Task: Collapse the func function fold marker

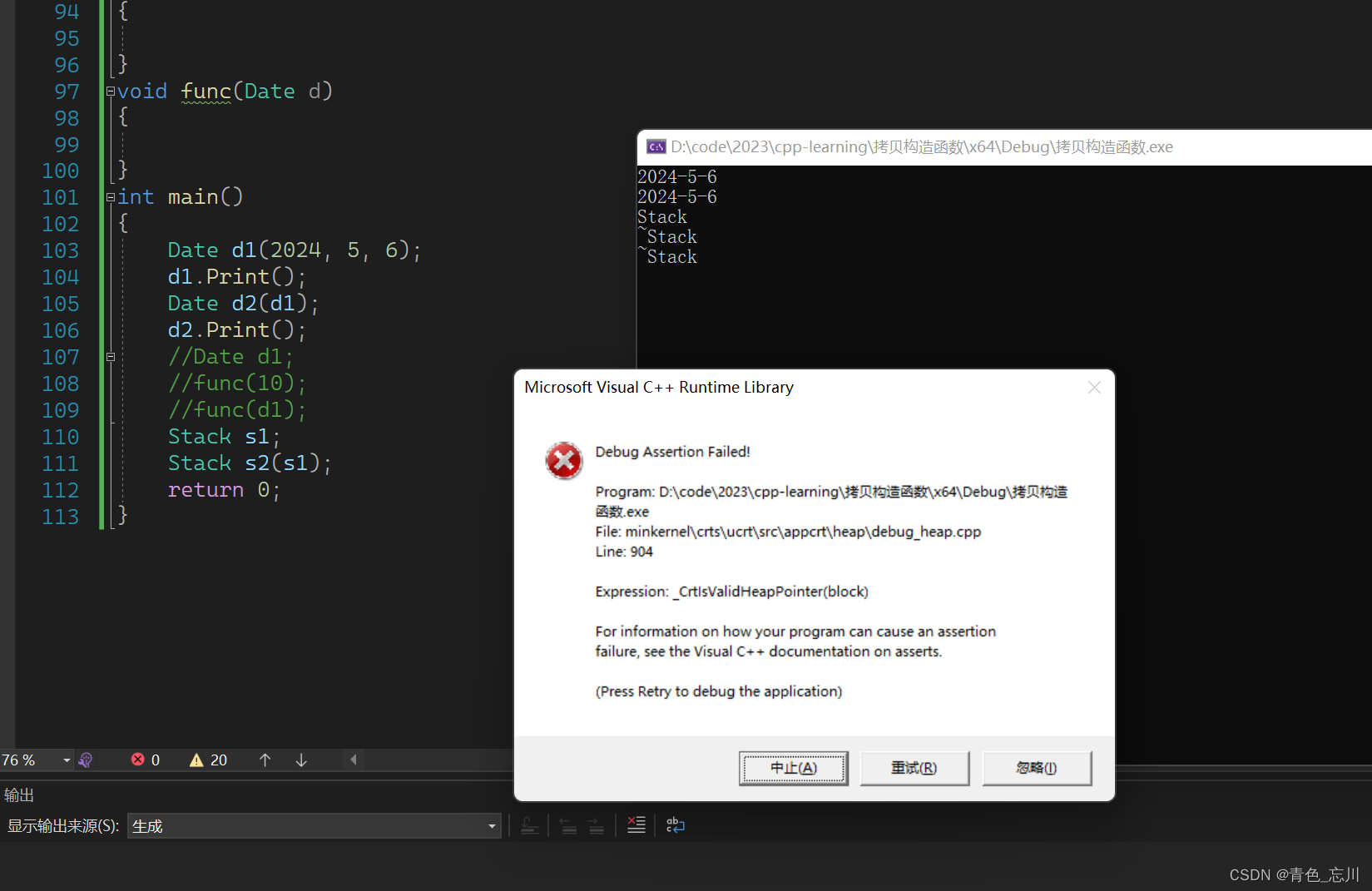Action: (x=110, y=92)
